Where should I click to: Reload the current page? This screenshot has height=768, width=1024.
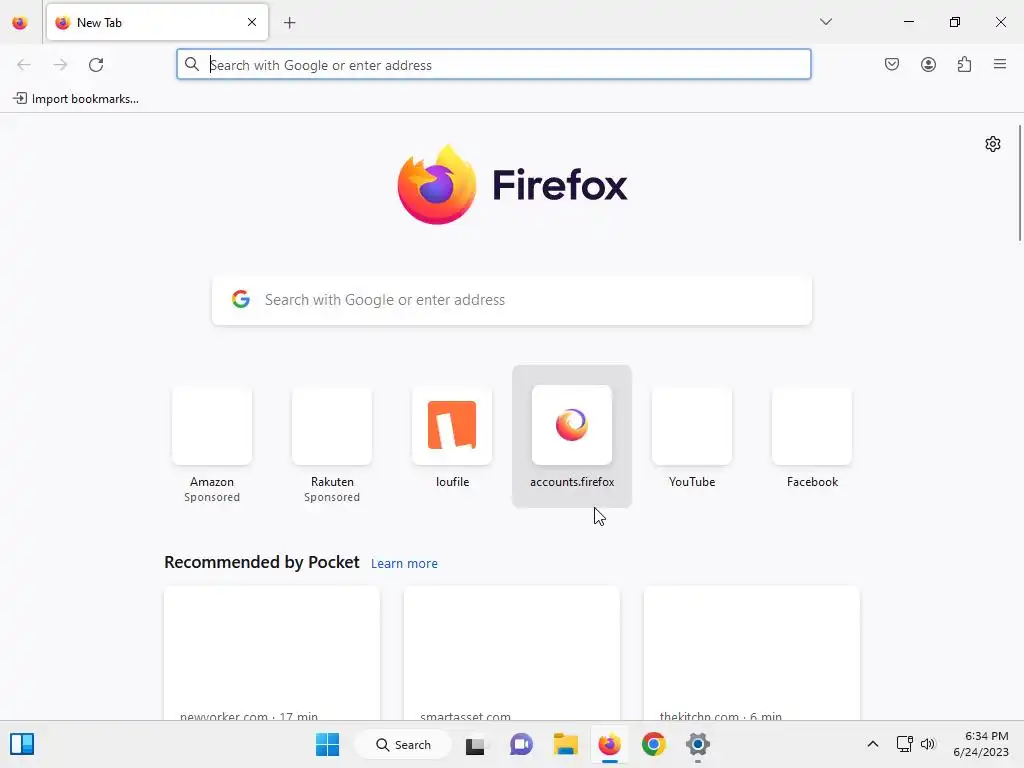tap(96, 65)
